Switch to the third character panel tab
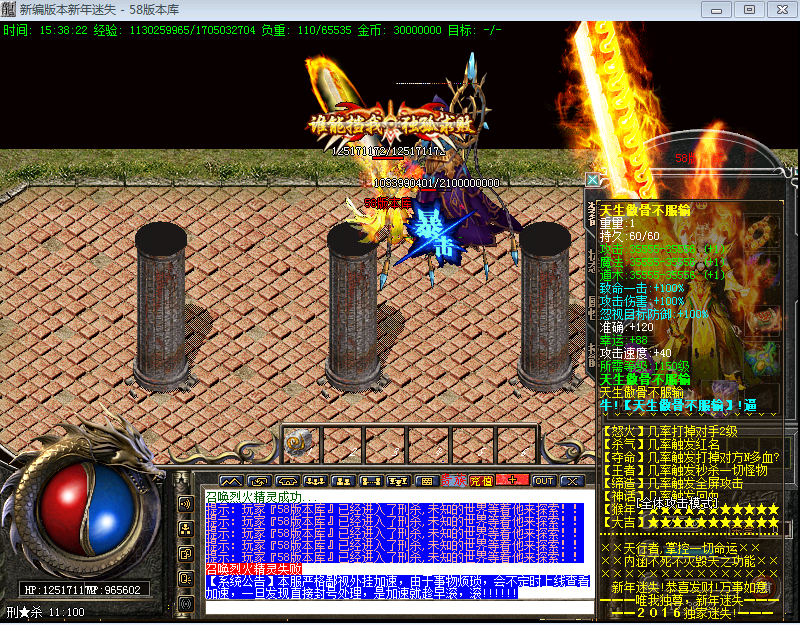Viewport: 800px width, 625px height. (x=592, y=308)
